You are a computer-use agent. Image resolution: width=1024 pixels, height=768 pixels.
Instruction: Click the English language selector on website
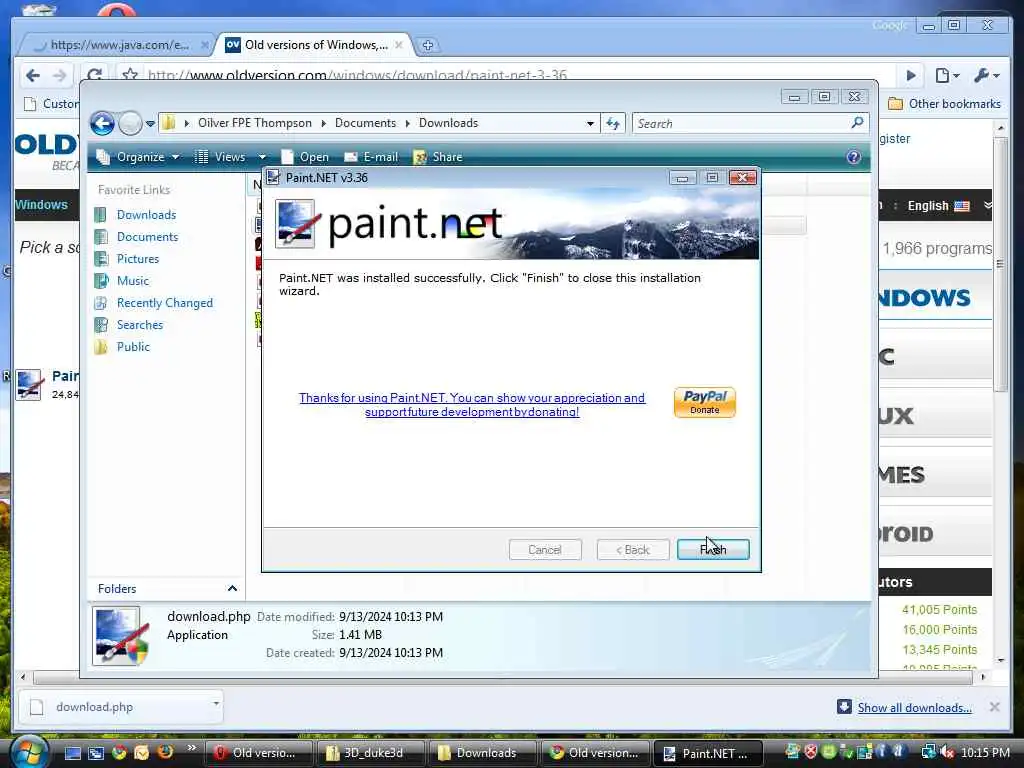pyautogui.click(x=938, y=206)
